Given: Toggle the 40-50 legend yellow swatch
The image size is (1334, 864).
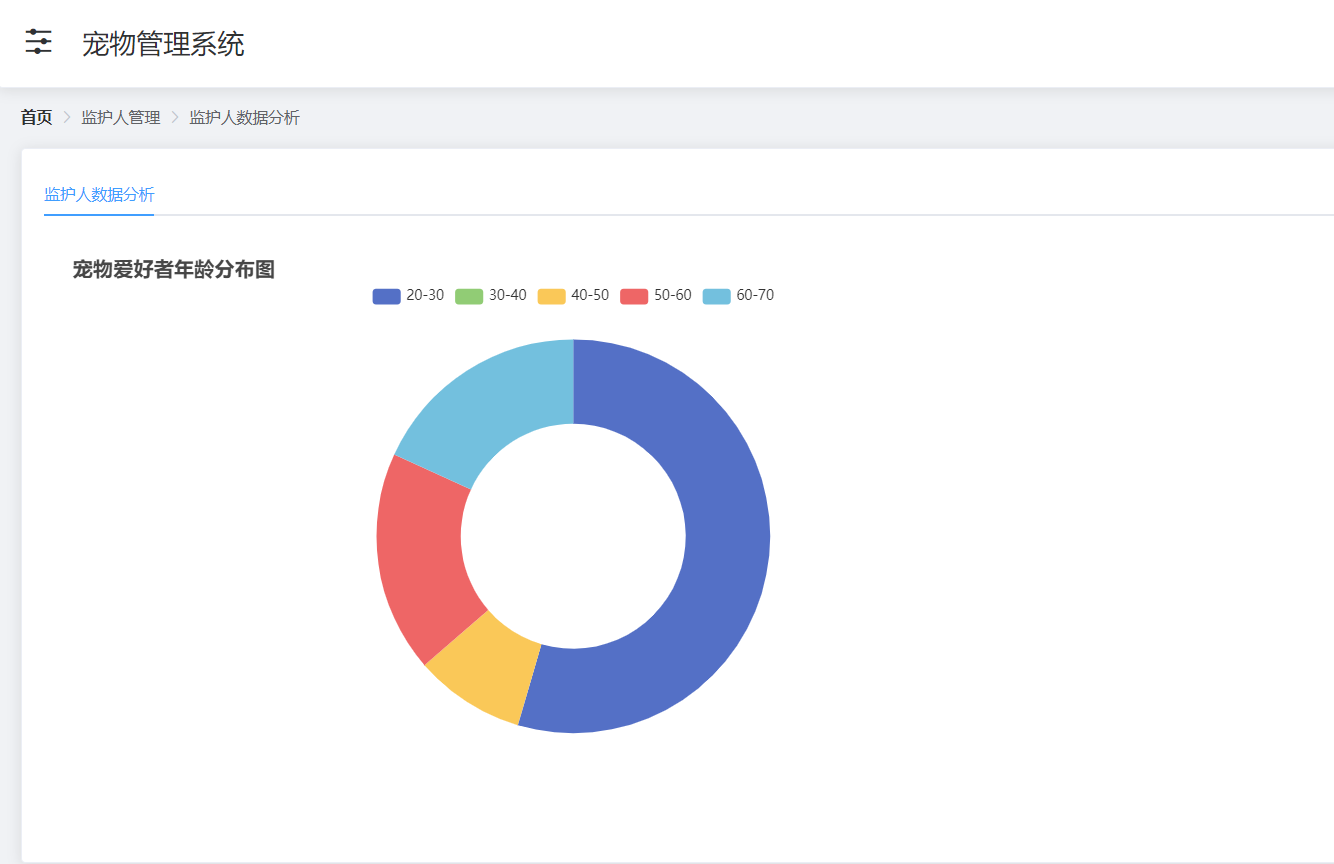Looking at the screenshot, I should click(551, 296).
